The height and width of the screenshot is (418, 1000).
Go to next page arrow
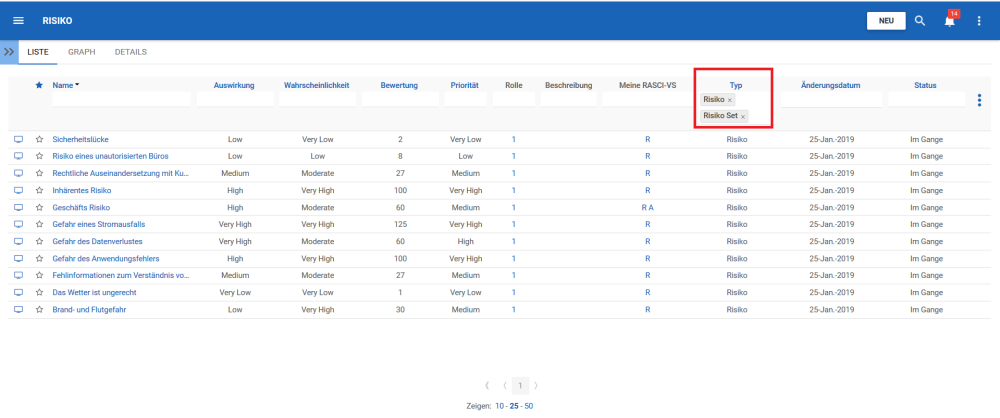(536, 385)
